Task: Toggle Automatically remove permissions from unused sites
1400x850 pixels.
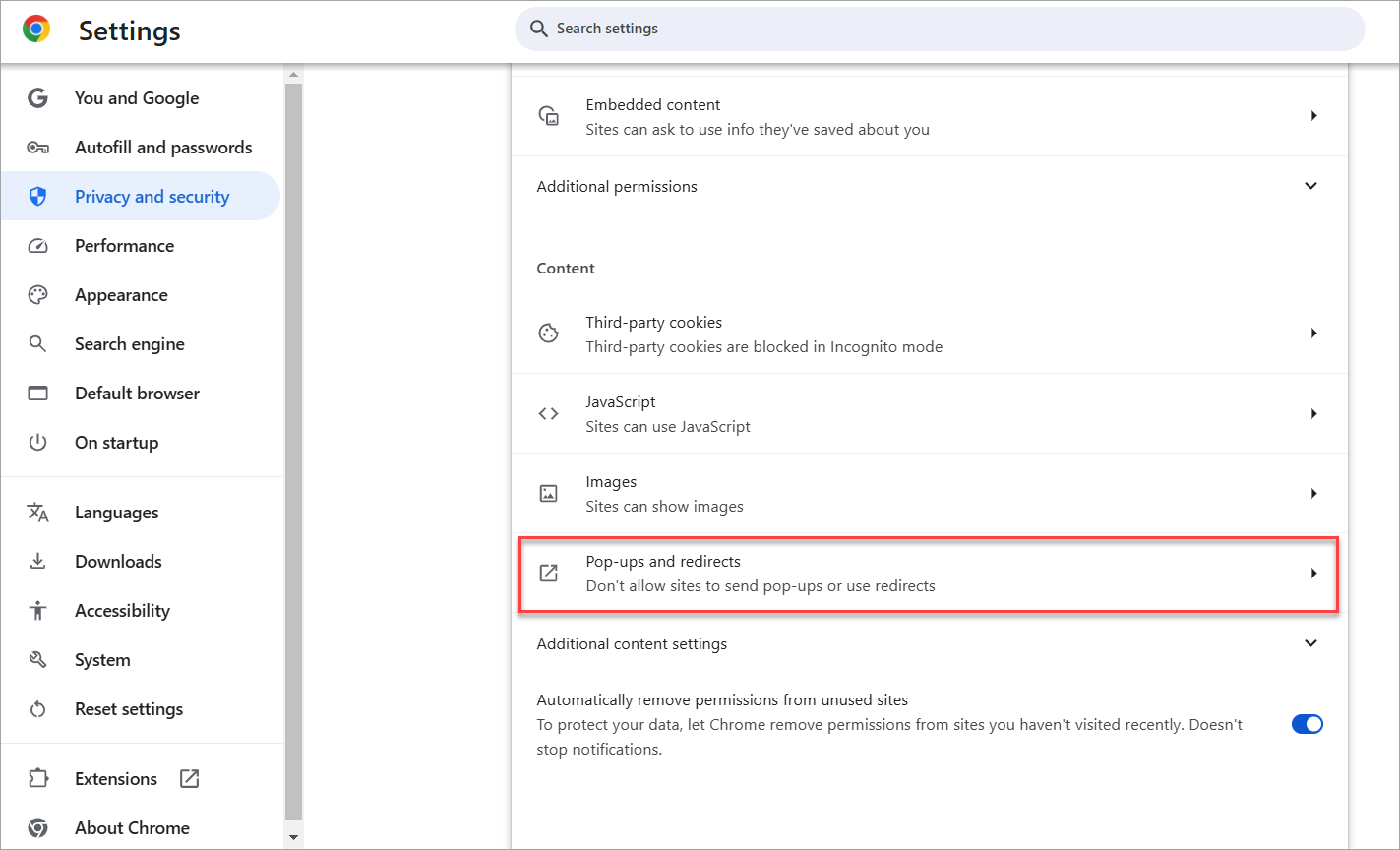Action: click(1308, 724)
